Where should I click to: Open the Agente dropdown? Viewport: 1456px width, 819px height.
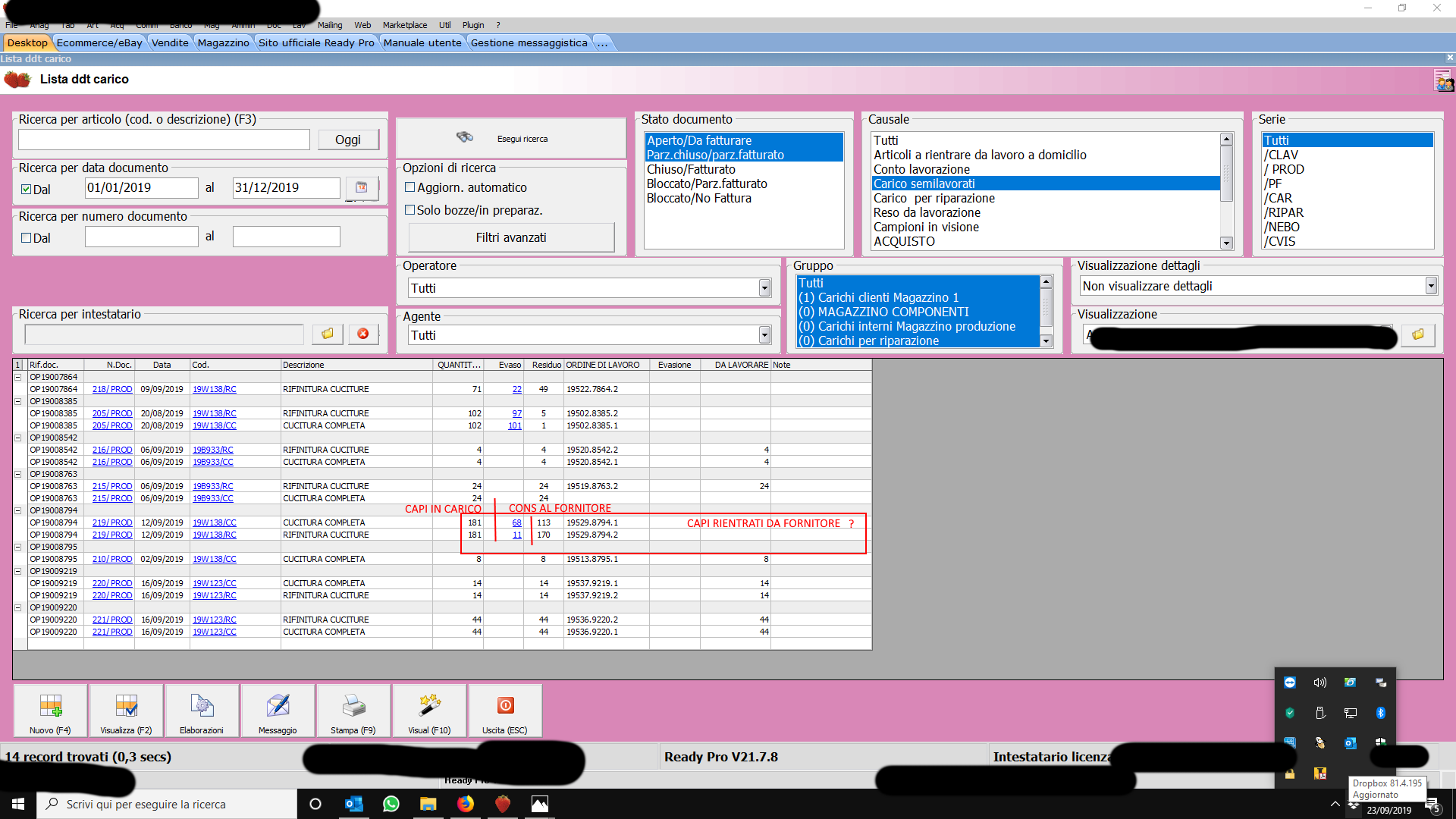pos(764,335)
